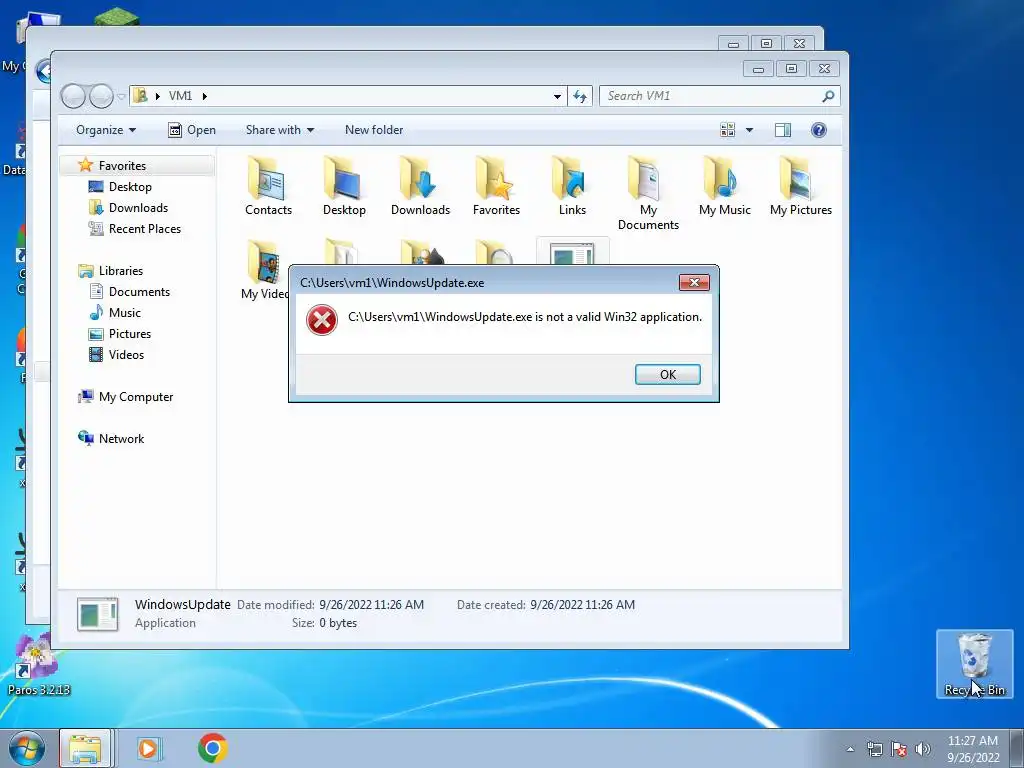Click the search magnifier icon
The image size is (1024, 768).
pos(828,96)
